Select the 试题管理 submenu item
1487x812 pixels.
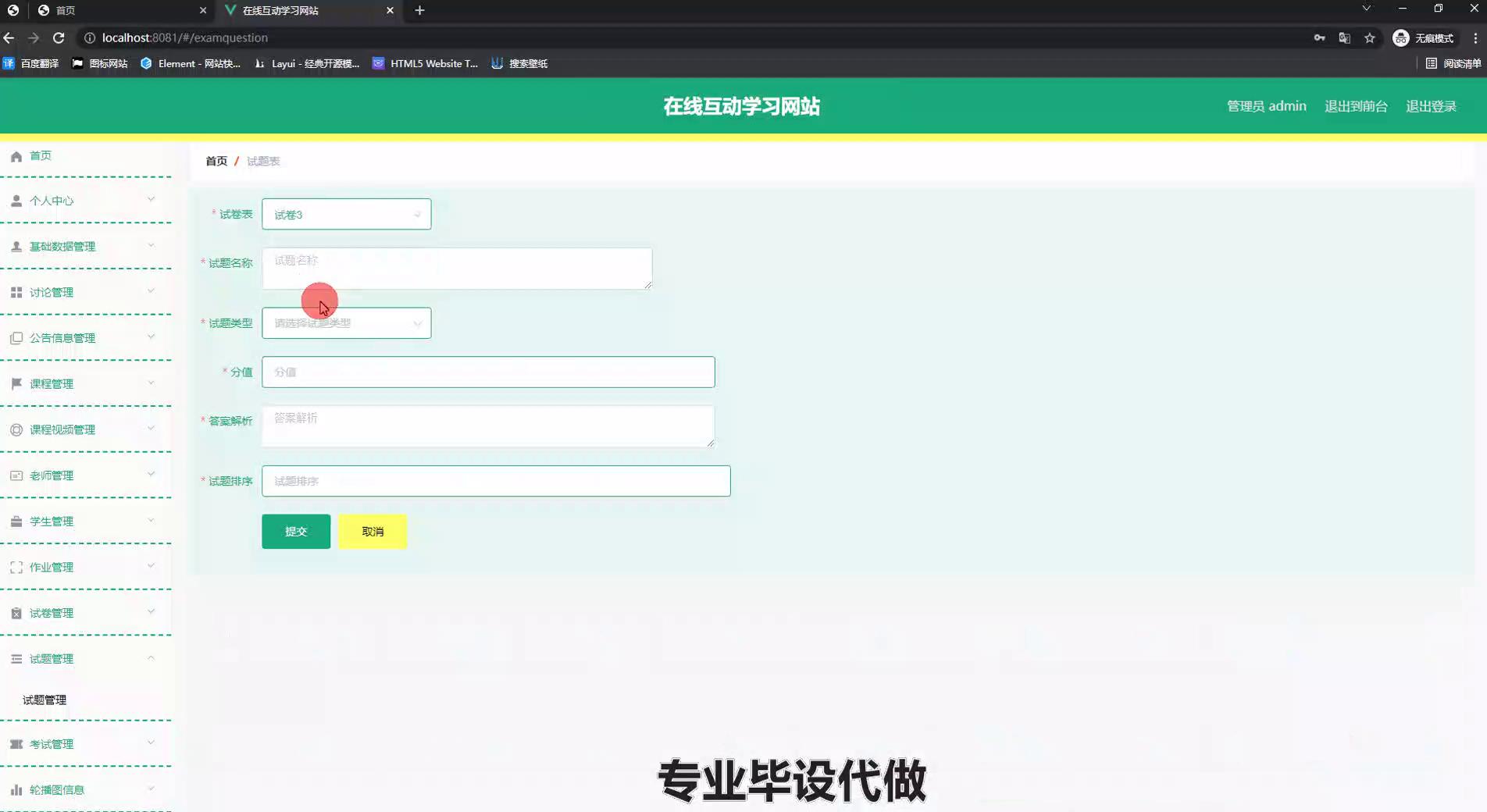click(45, 700)
